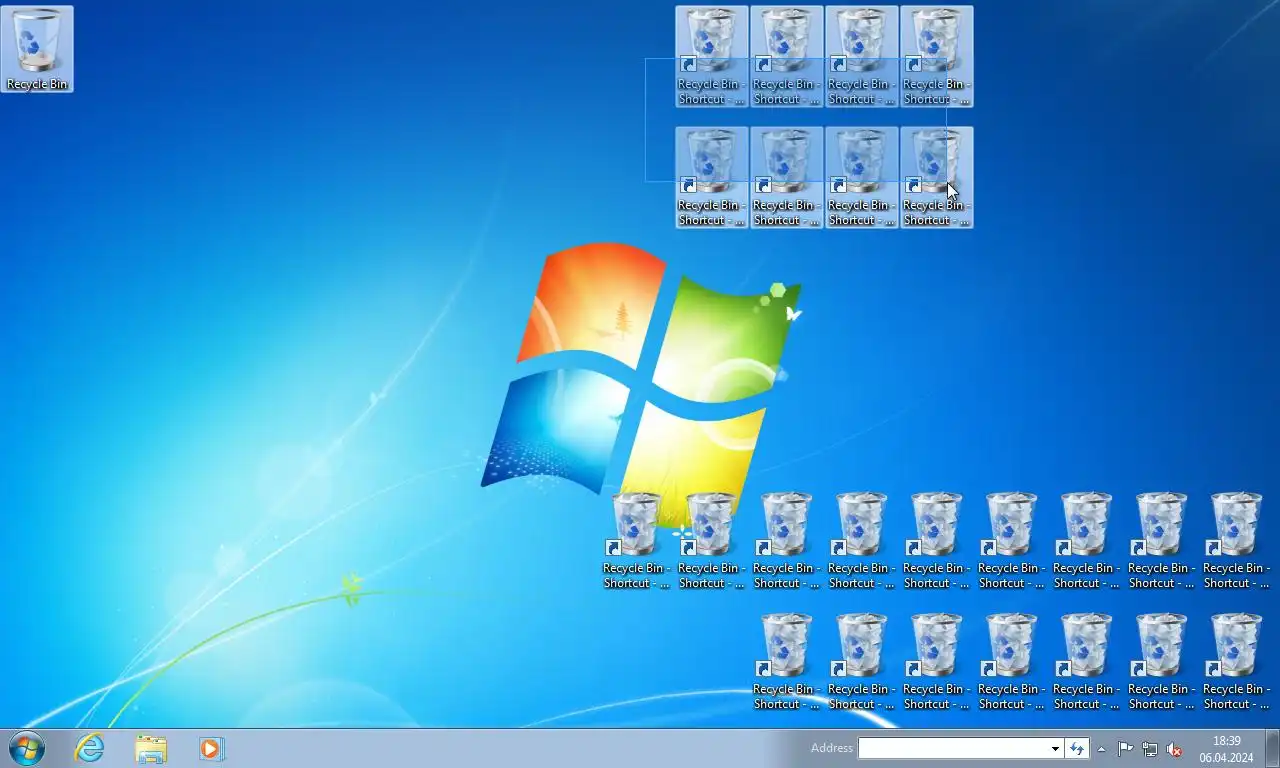Select the bottom-left shortcut in the highlighted group

click(712, 177)
